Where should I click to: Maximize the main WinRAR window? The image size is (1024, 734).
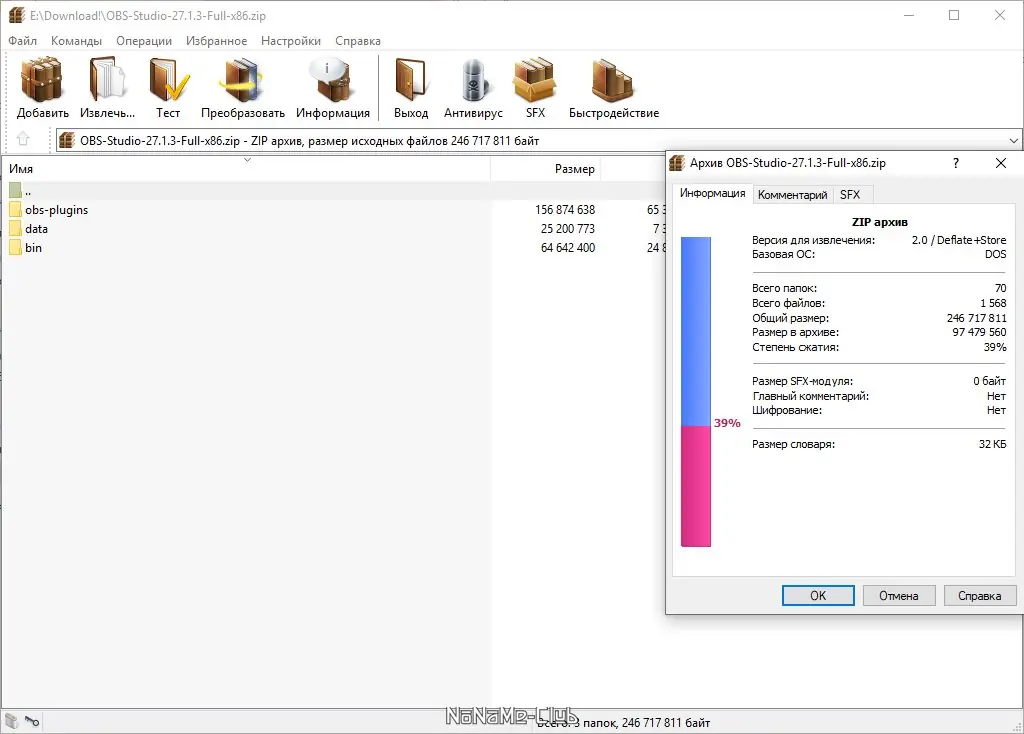[x=954, y=15]
